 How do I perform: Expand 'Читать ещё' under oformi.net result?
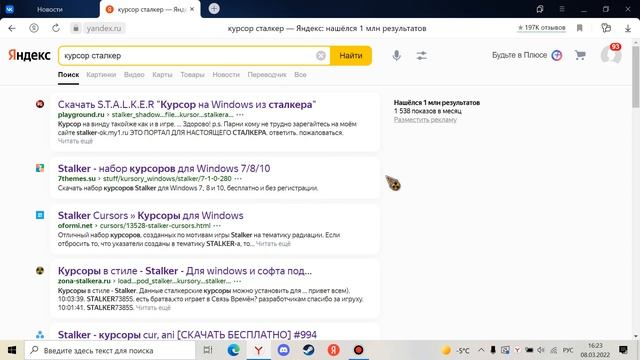tap(273, 244)
